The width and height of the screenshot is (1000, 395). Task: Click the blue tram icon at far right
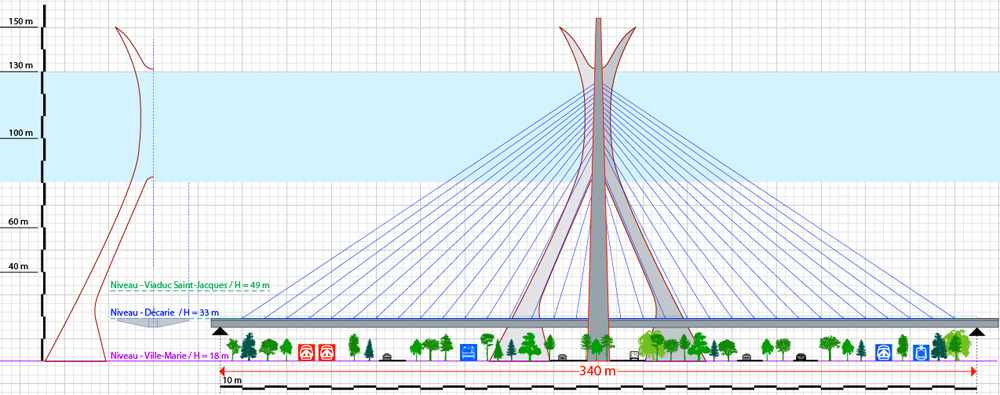[x=920, y=352]
